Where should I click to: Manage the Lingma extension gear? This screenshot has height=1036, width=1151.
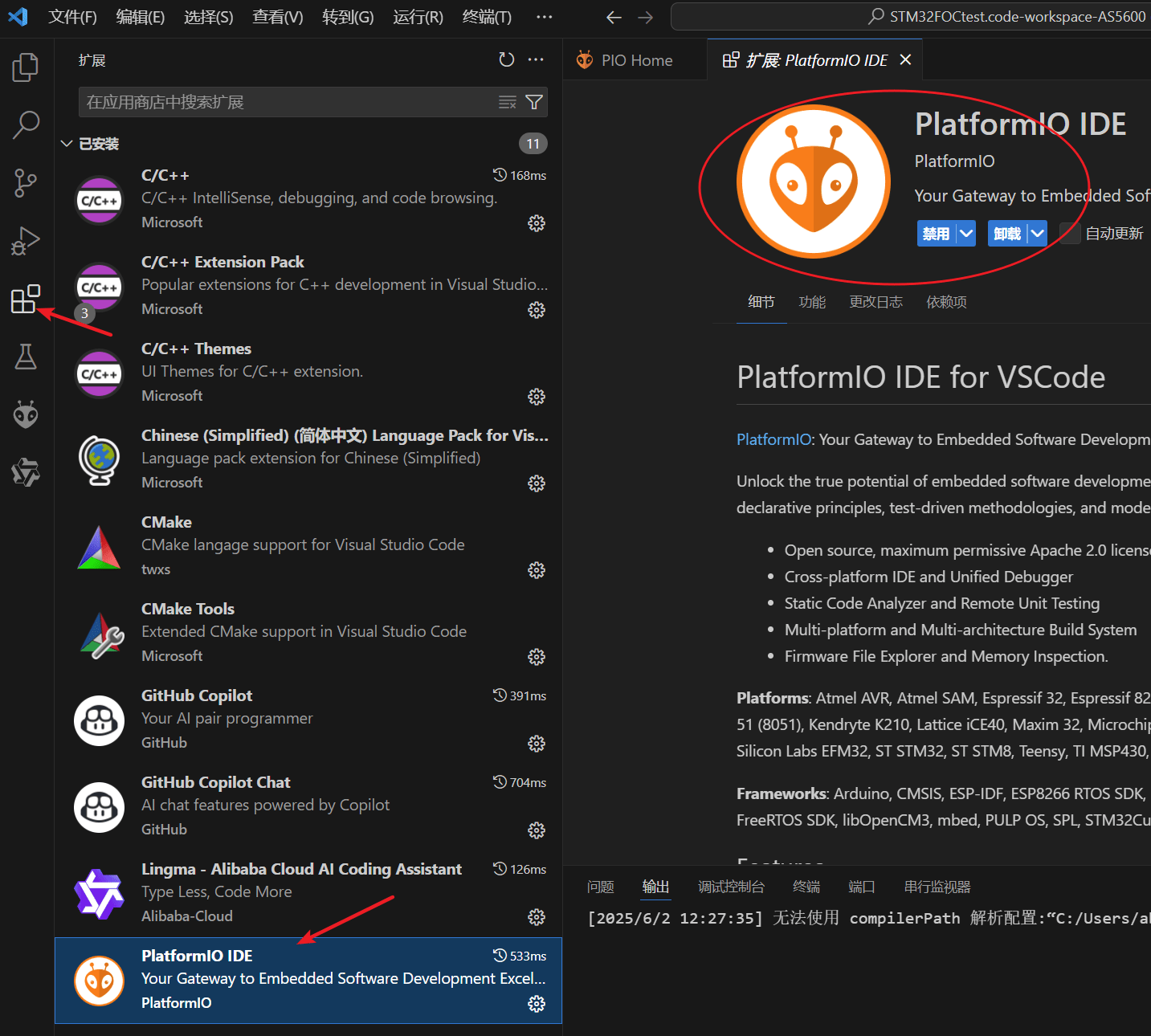537,917
